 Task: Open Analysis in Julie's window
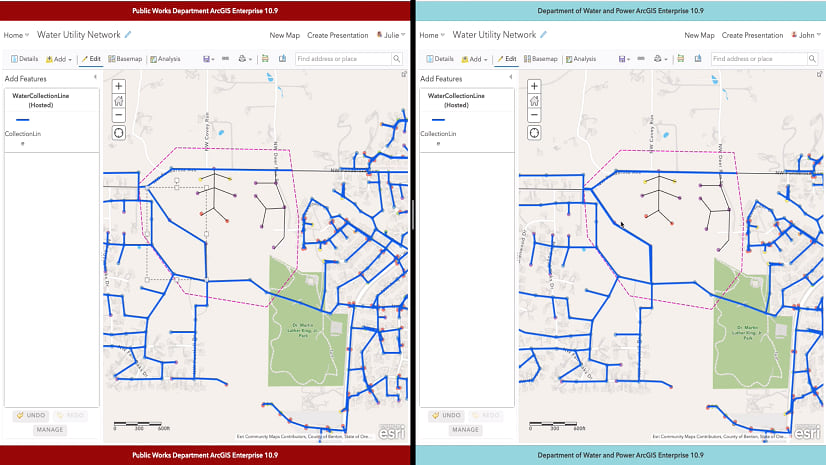pos(165,59)
